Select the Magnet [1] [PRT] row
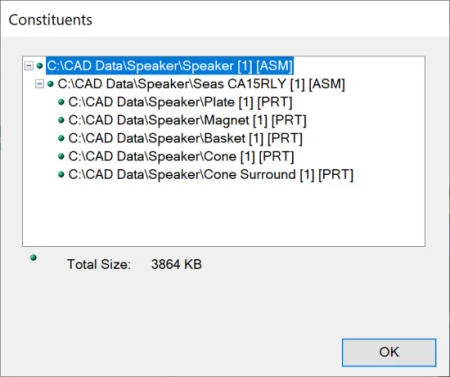 187,120
